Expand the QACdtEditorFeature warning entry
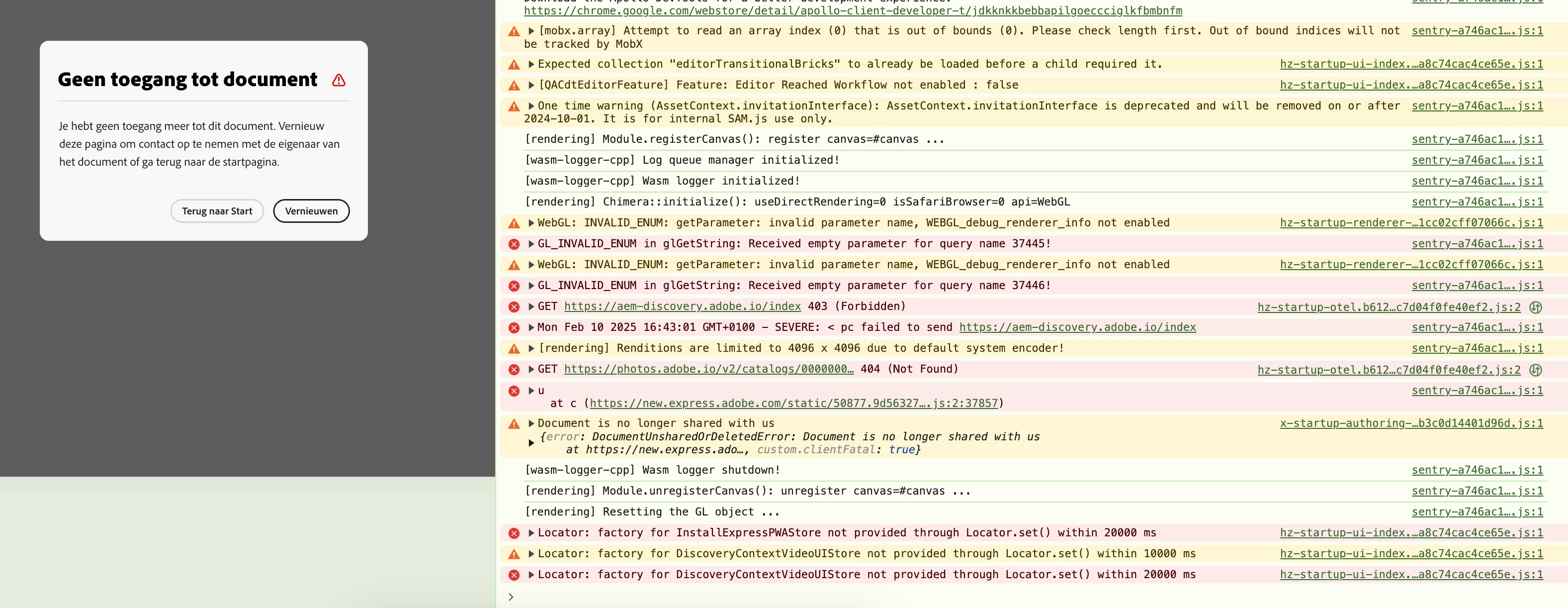The image size is (1568, 608). tap(531, 85)
